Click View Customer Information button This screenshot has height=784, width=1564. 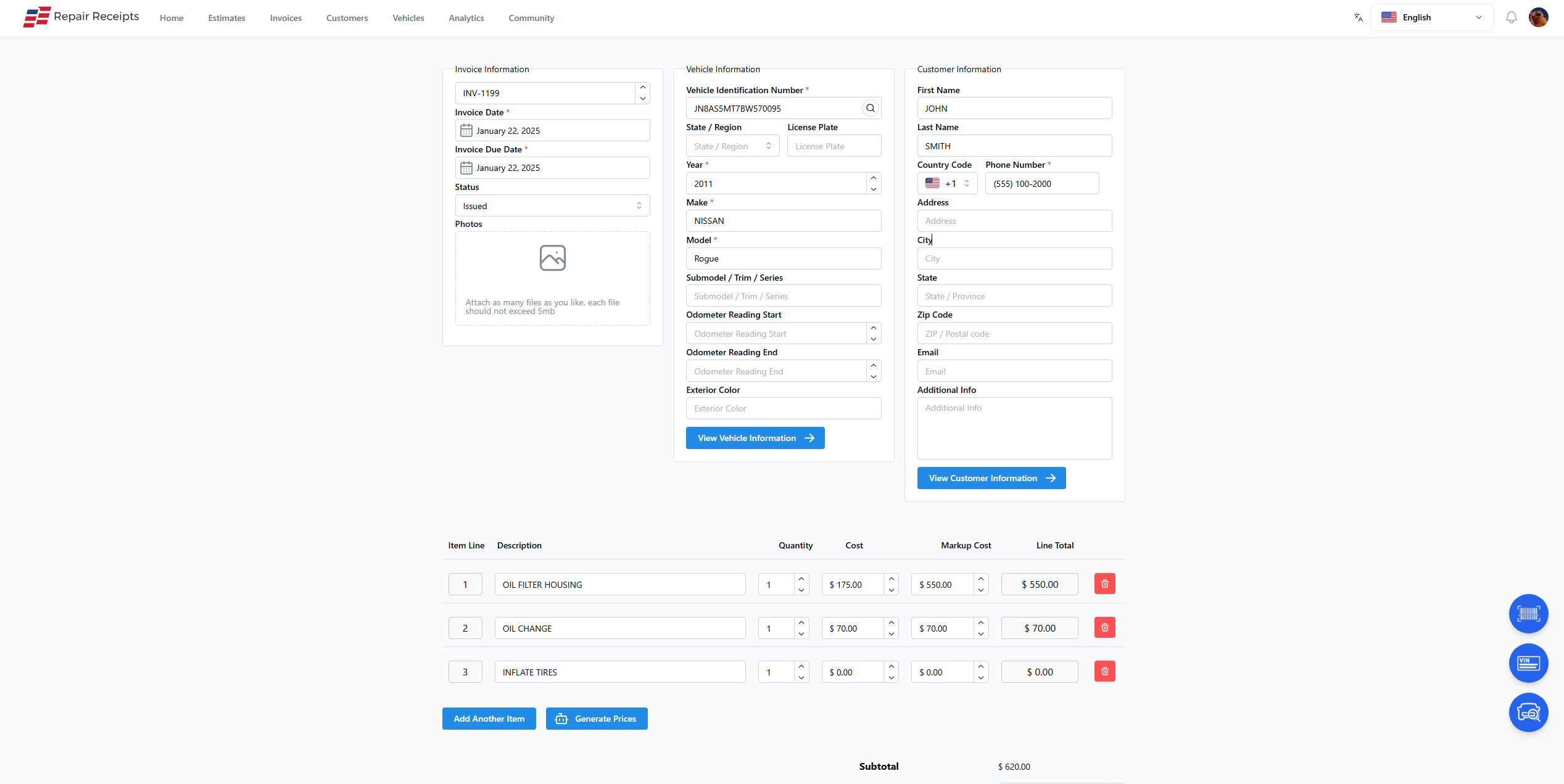pyautogui.click(x=991, y=478)
